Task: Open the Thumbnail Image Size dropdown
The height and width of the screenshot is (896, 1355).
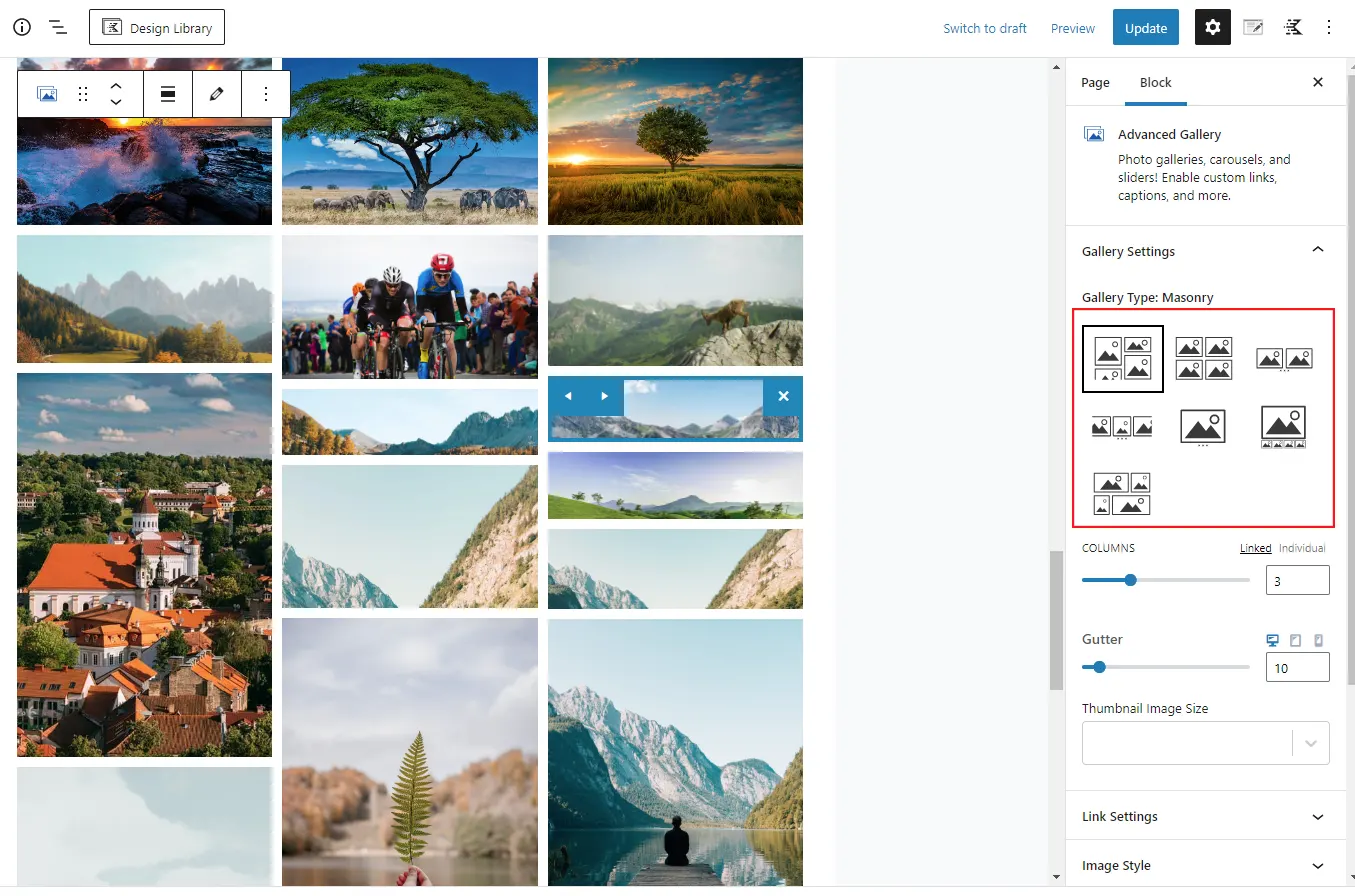Action: click(1310, 743)
